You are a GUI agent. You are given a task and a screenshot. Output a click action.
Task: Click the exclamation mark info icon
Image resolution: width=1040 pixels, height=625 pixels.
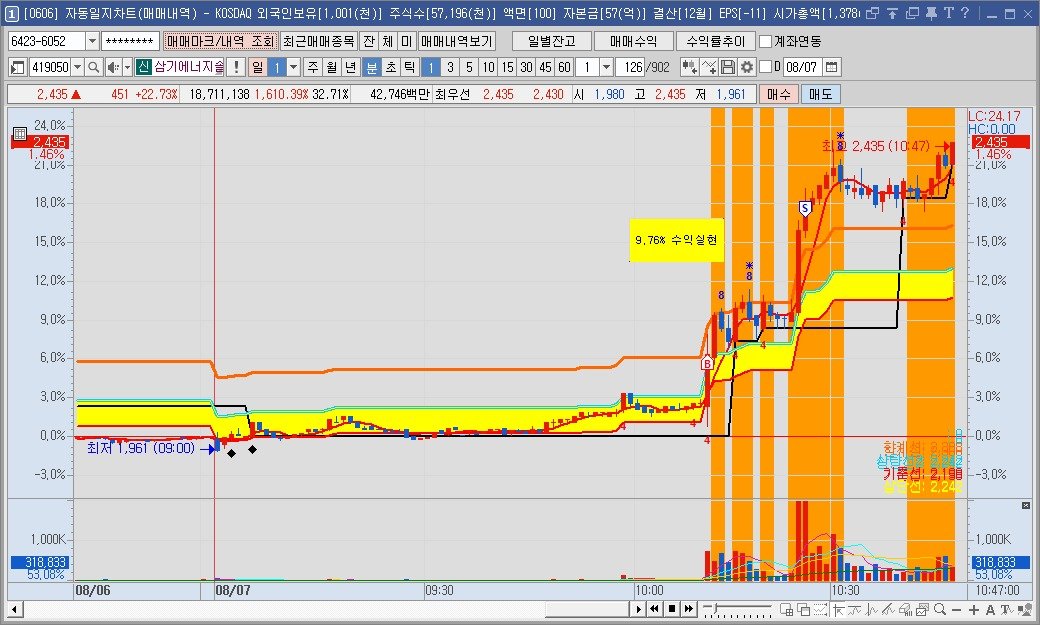click(234, 67)
